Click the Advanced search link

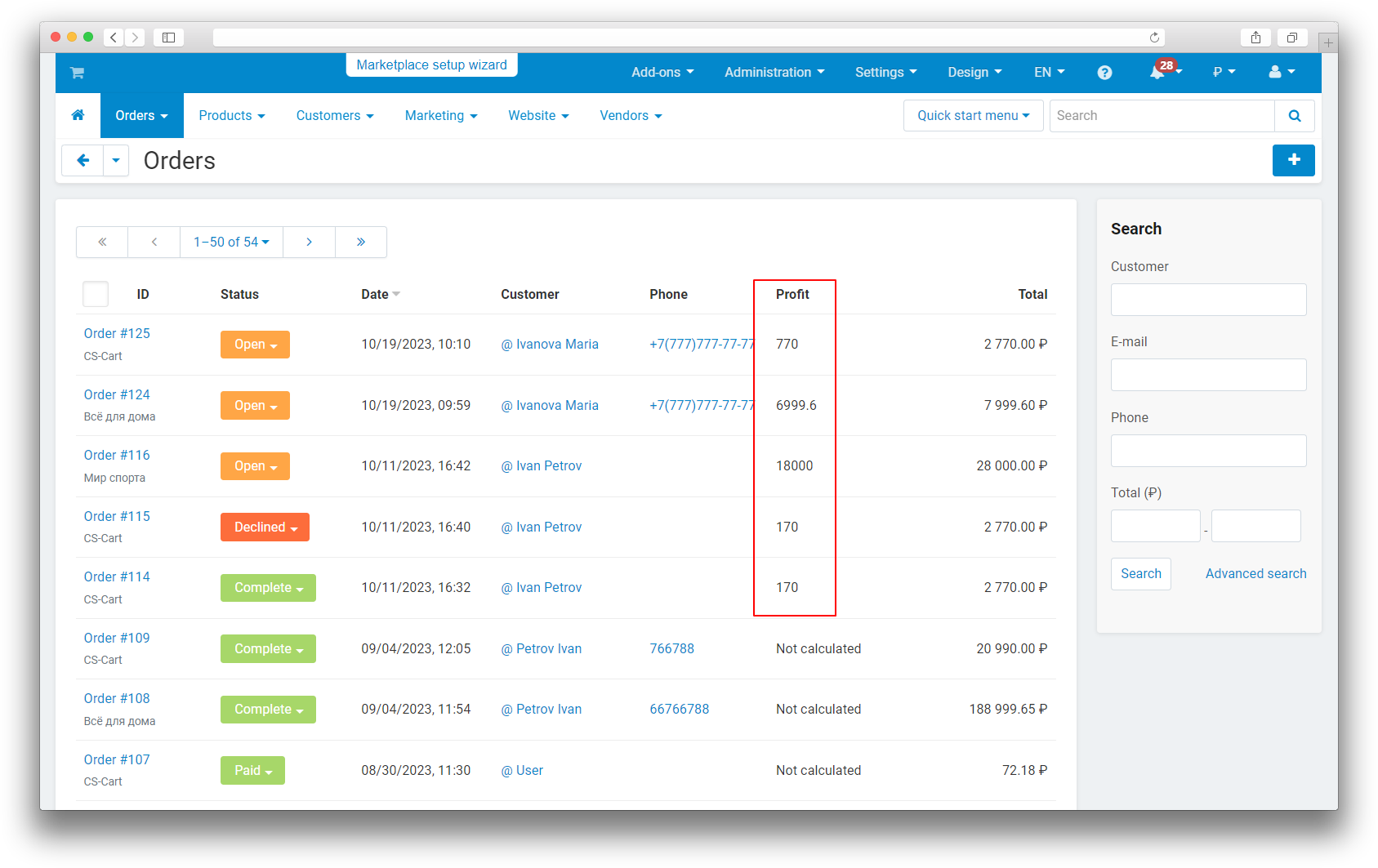pyautogui.click(x=1255, y=574)
